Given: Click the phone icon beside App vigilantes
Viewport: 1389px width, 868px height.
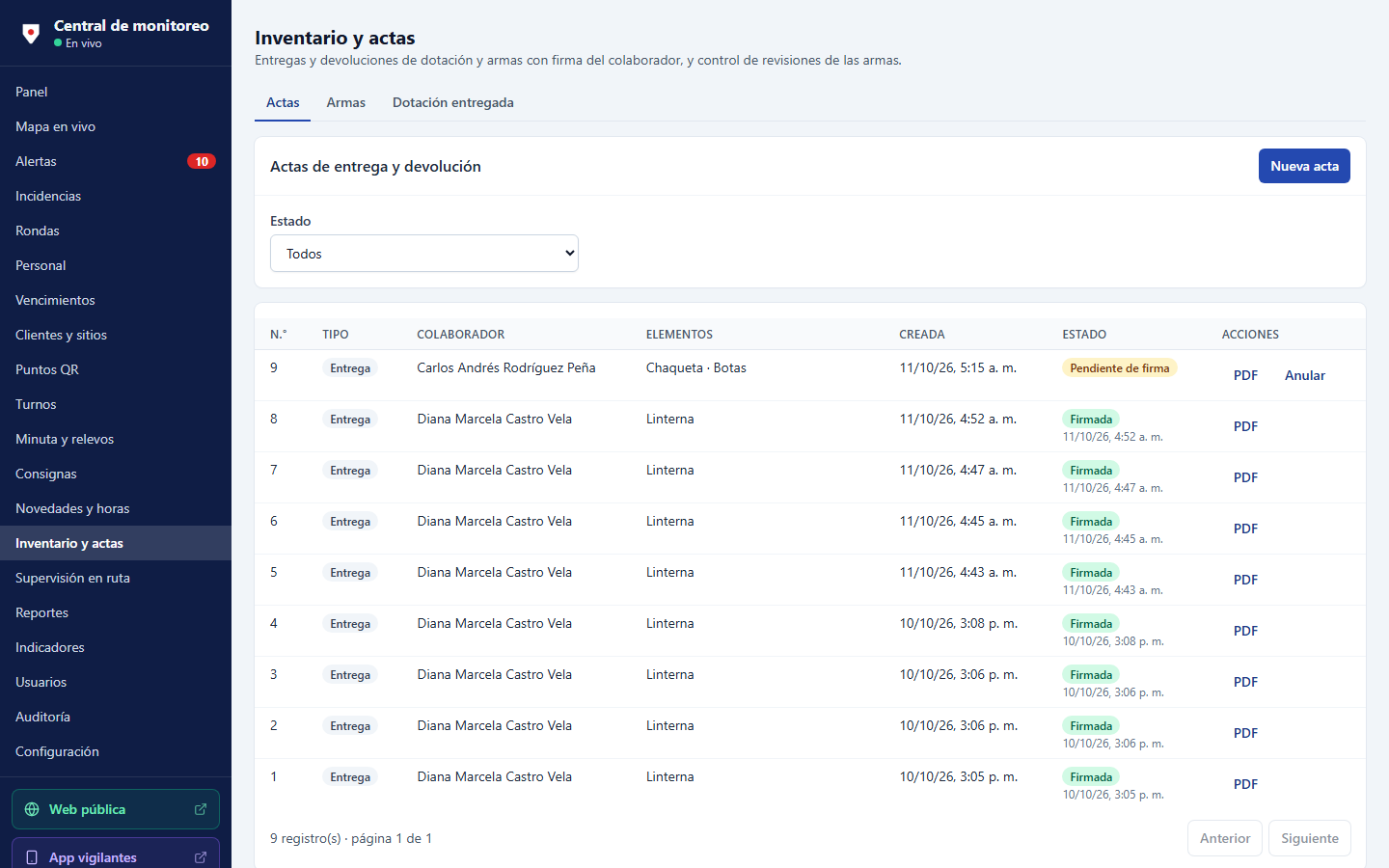Looking at the screenshot, I should coord(32,857).
